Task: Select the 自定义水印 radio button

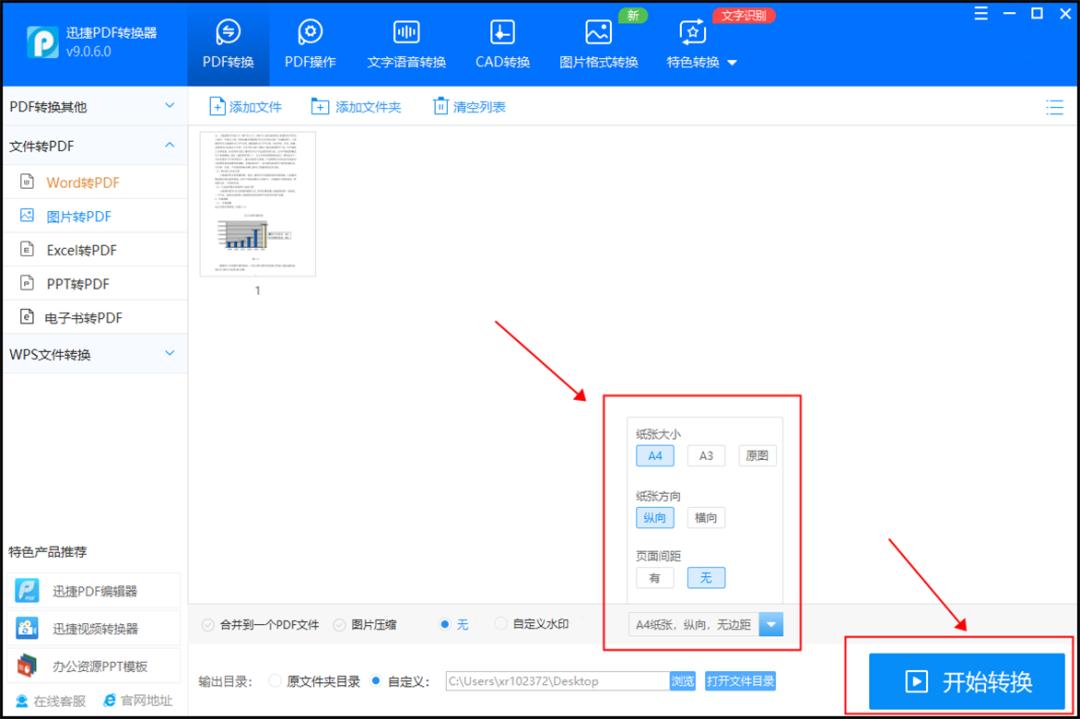Action: click(x=500, y=623)
